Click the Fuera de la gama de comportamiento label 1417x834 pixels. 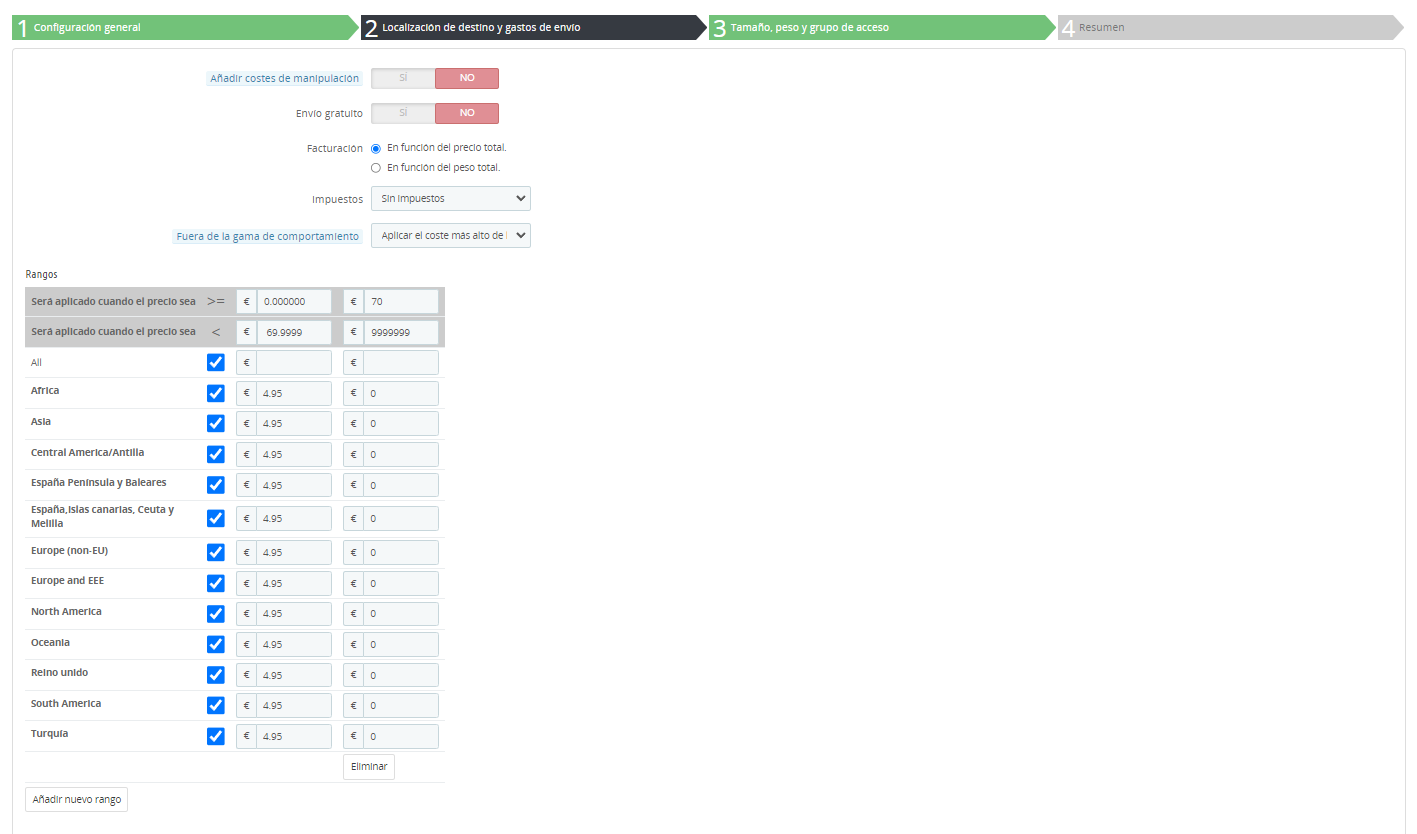tap(267, 237)
